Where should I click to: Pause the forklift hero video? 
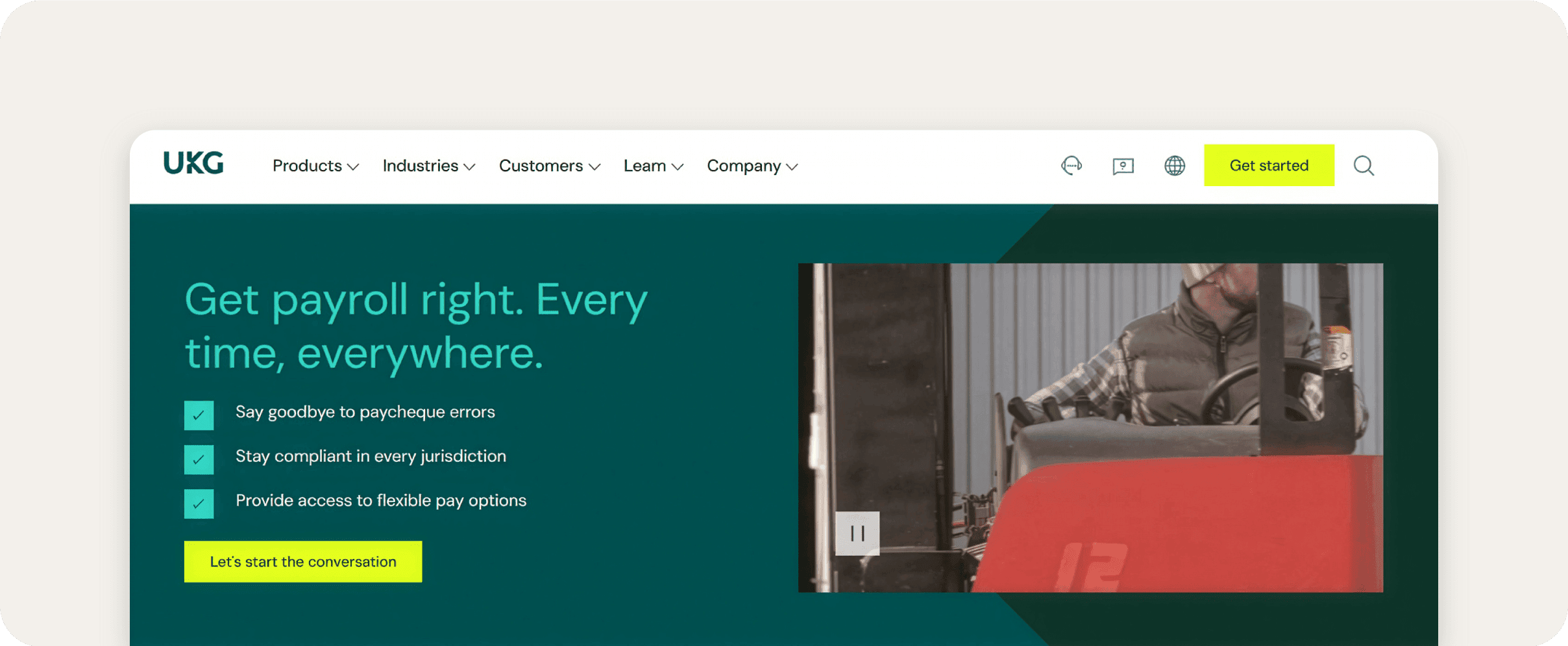[x=857, y=533]
